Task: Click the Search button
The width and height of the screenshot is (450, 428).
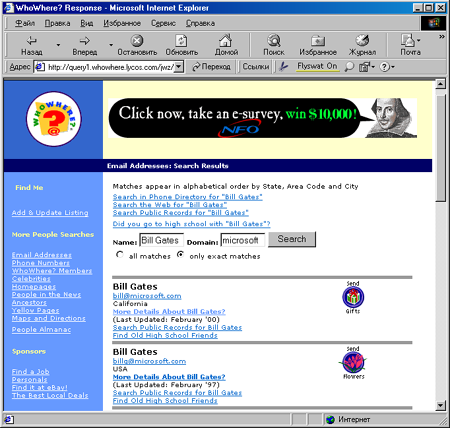Action: (x=292, y=239)
